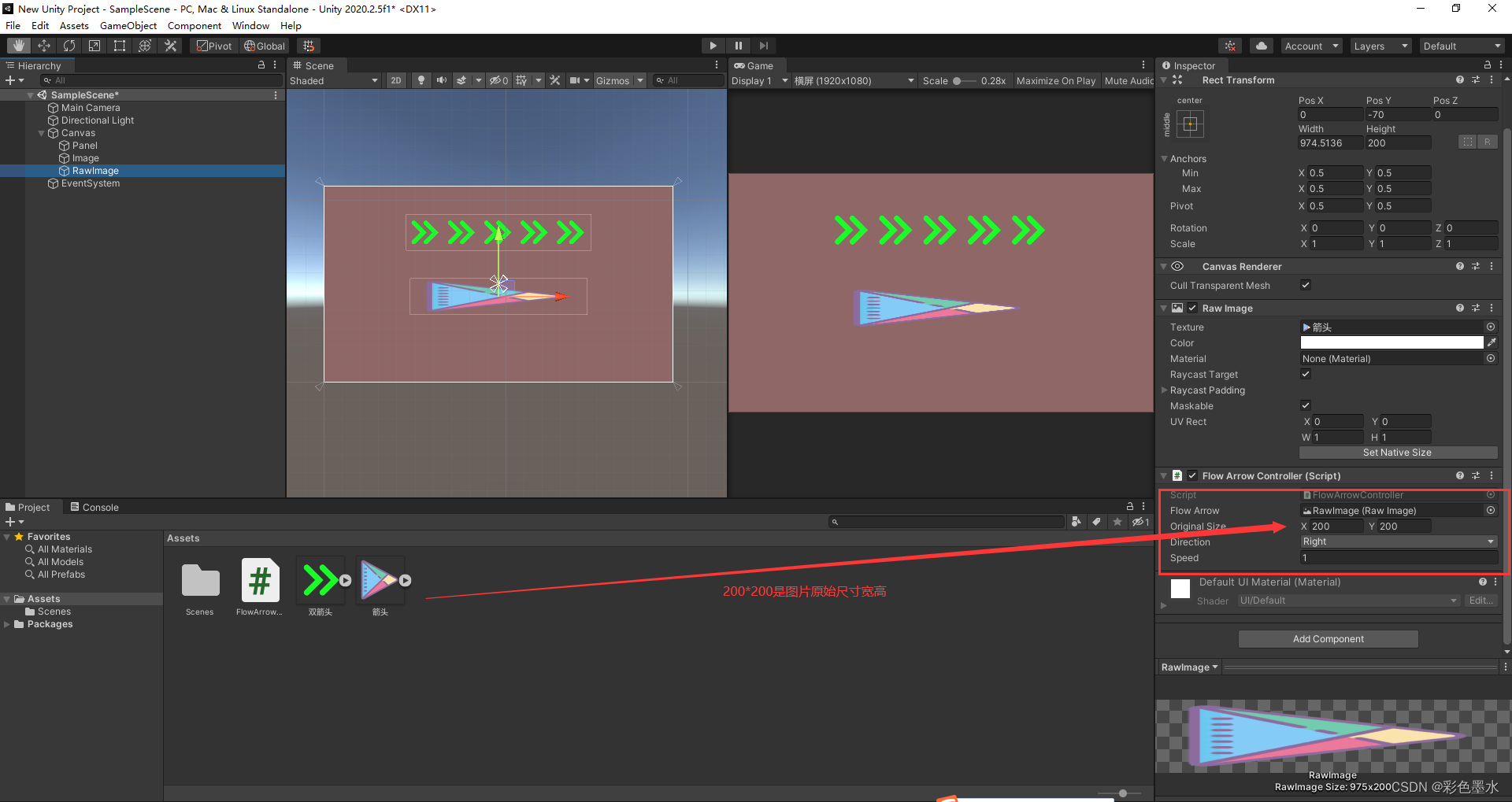Open color eyedropper for Raw Image
Viewport: 1512px width, 802px height.
pos(1492,342)
